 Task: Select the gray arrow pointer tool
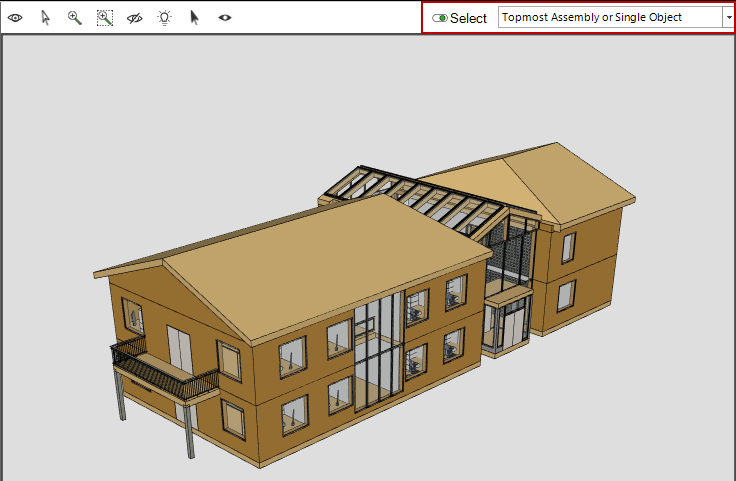pyautogui.click(x=46, y=18)
